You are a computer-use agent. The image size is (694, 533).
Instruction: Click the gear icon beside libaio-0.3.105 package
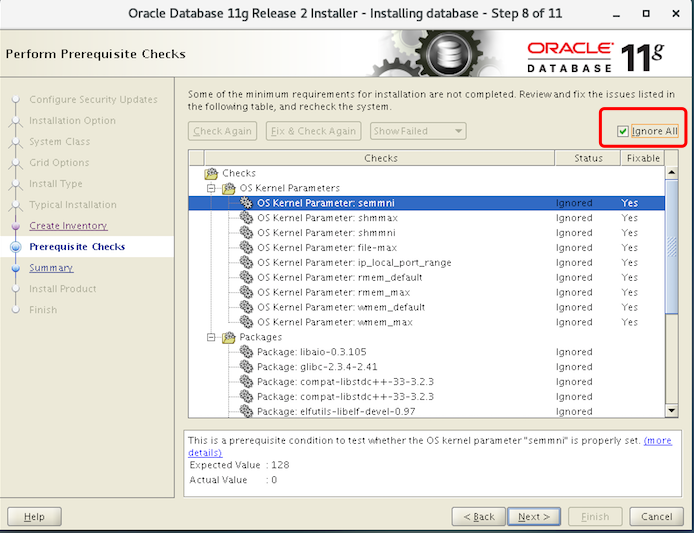point(246,352)
